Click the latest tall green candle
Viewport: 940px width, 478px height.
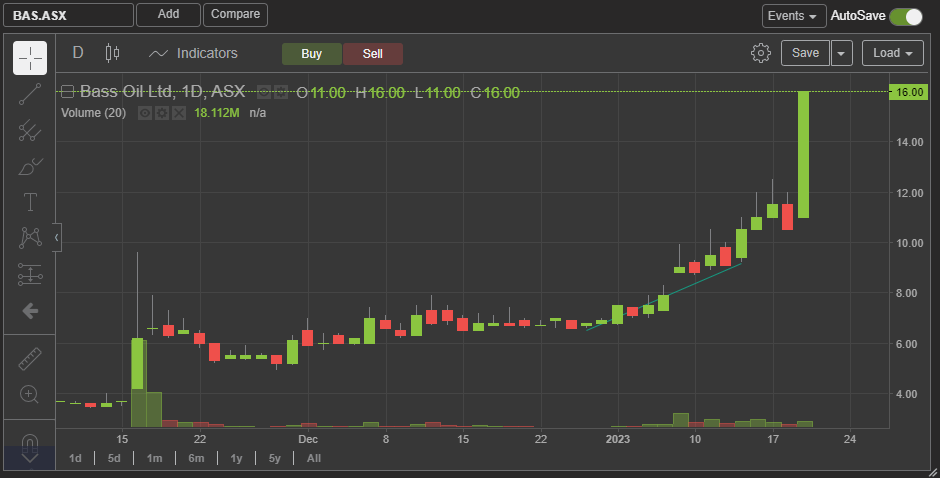(x=803, y=154)
